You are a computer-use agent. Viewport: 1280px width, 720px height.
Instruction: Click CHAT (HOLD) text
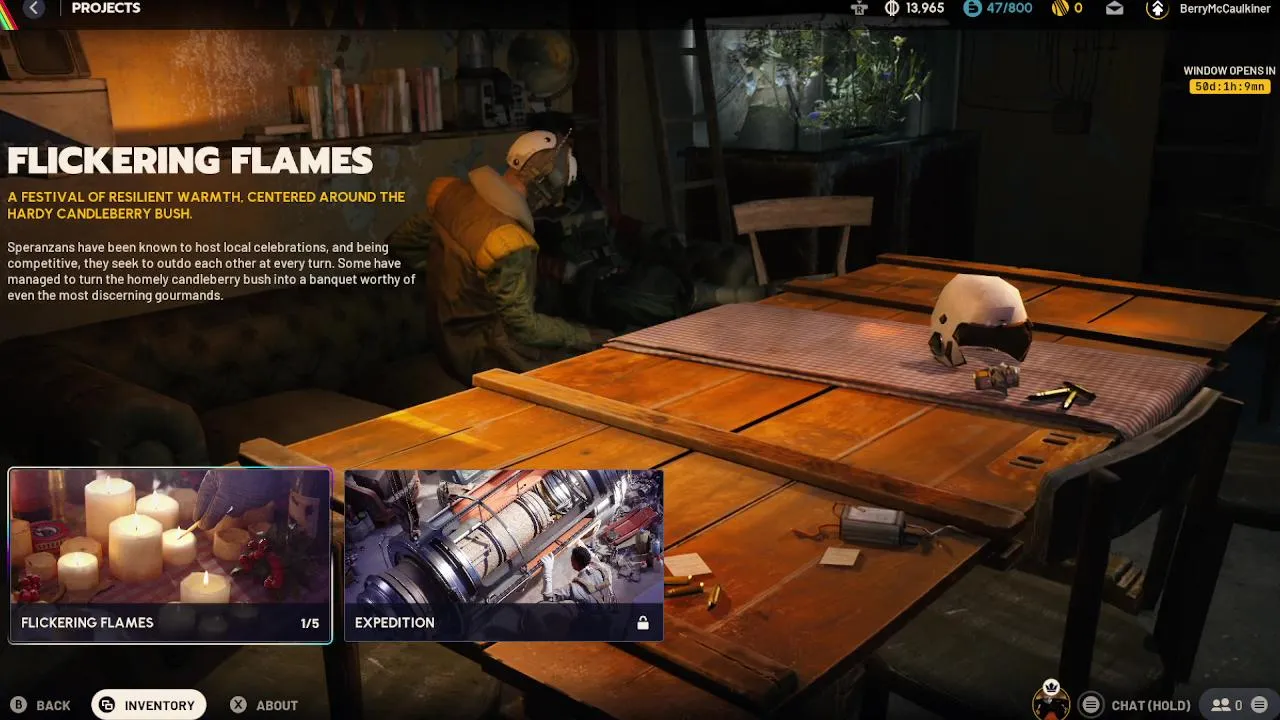click(x=1151, y=706)
